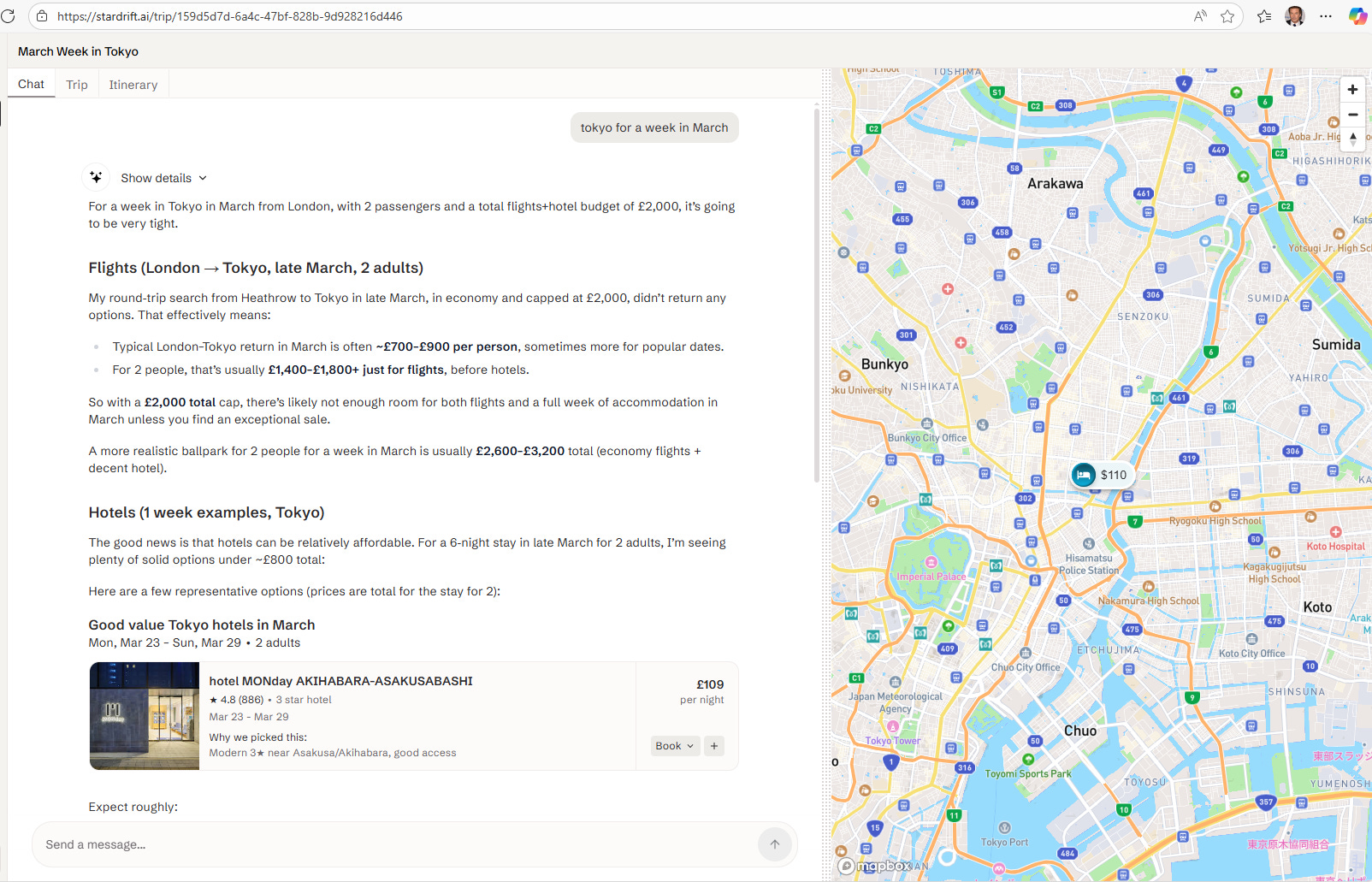Click Imperial Palace marker on map

931,562
